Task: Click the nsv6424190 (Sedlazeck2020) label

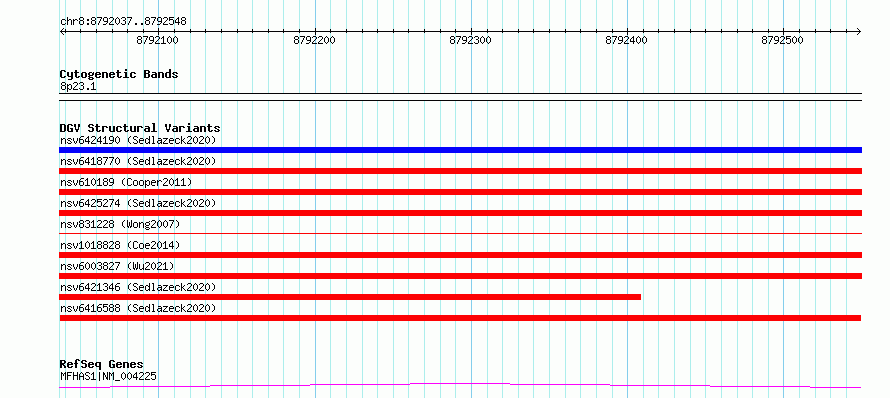Action: (x=138, y=140)
